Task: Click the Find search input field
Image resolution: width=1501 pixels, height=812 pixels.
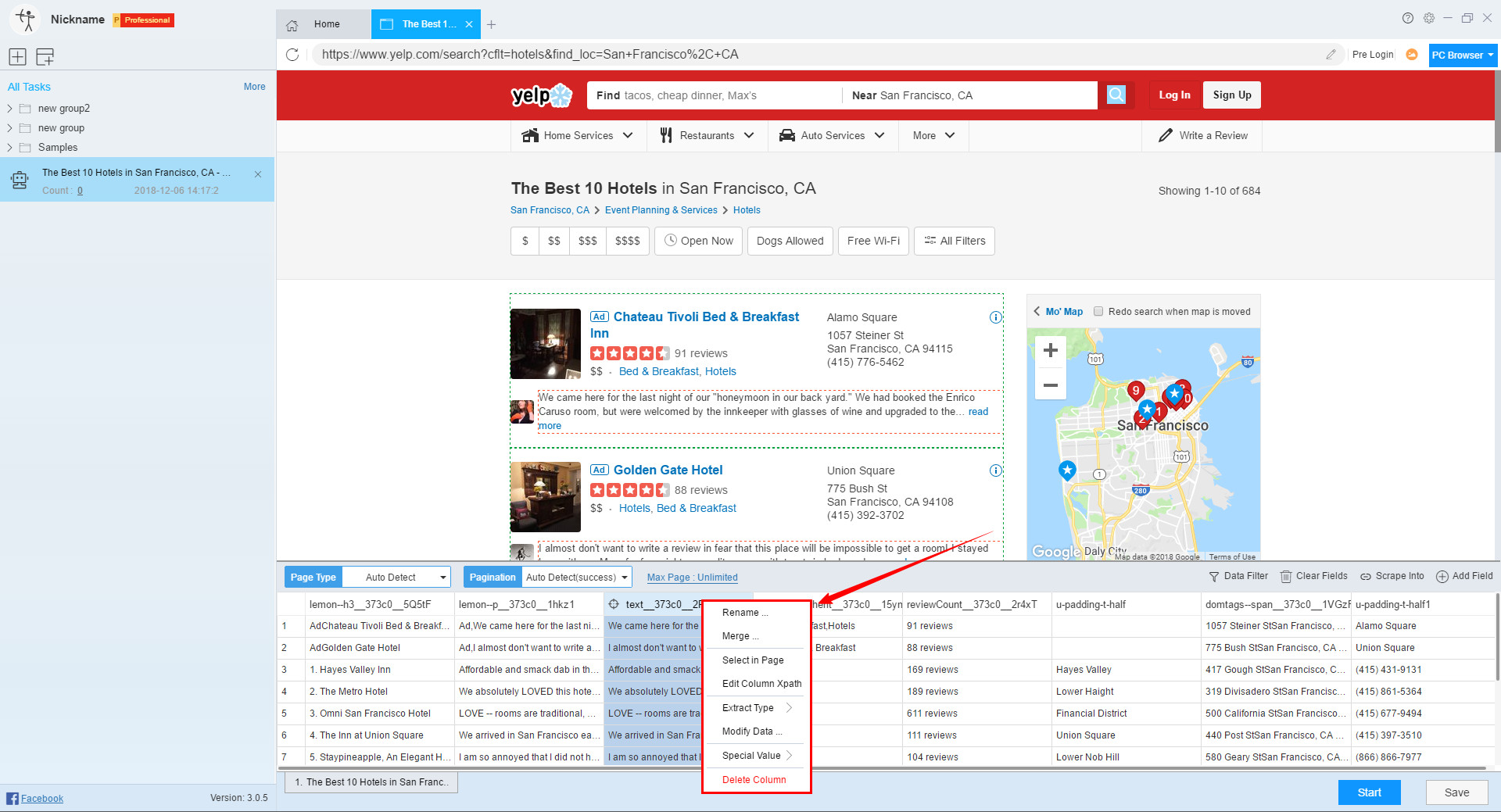Action: pos(715,95)
